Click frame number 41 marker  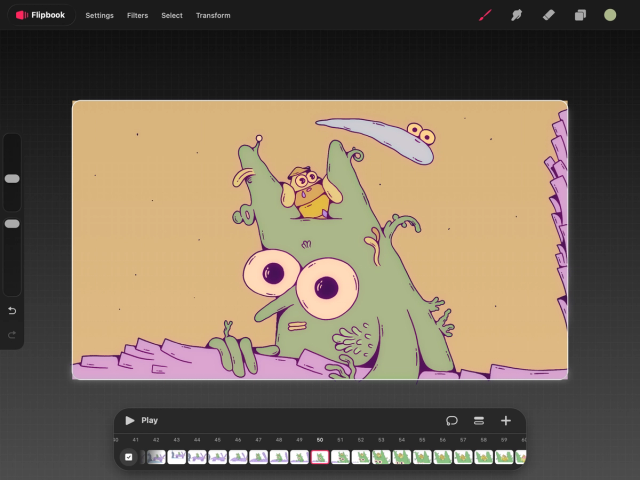click(136, 440)
